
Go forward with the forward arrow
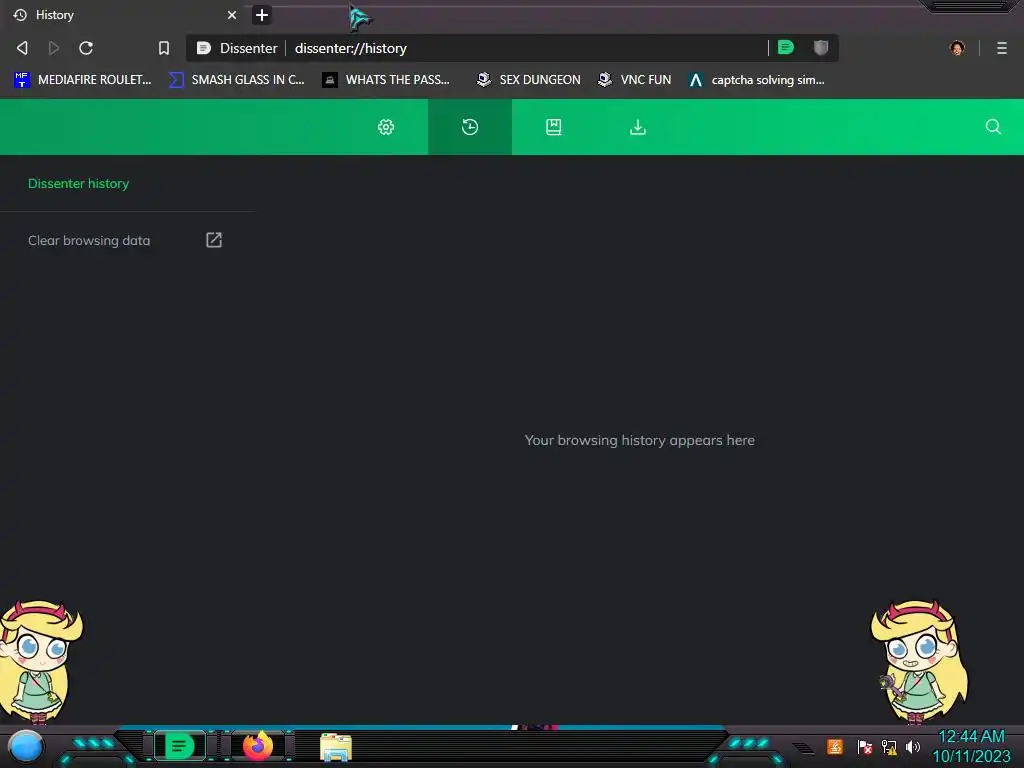click(x=54, y=48)
